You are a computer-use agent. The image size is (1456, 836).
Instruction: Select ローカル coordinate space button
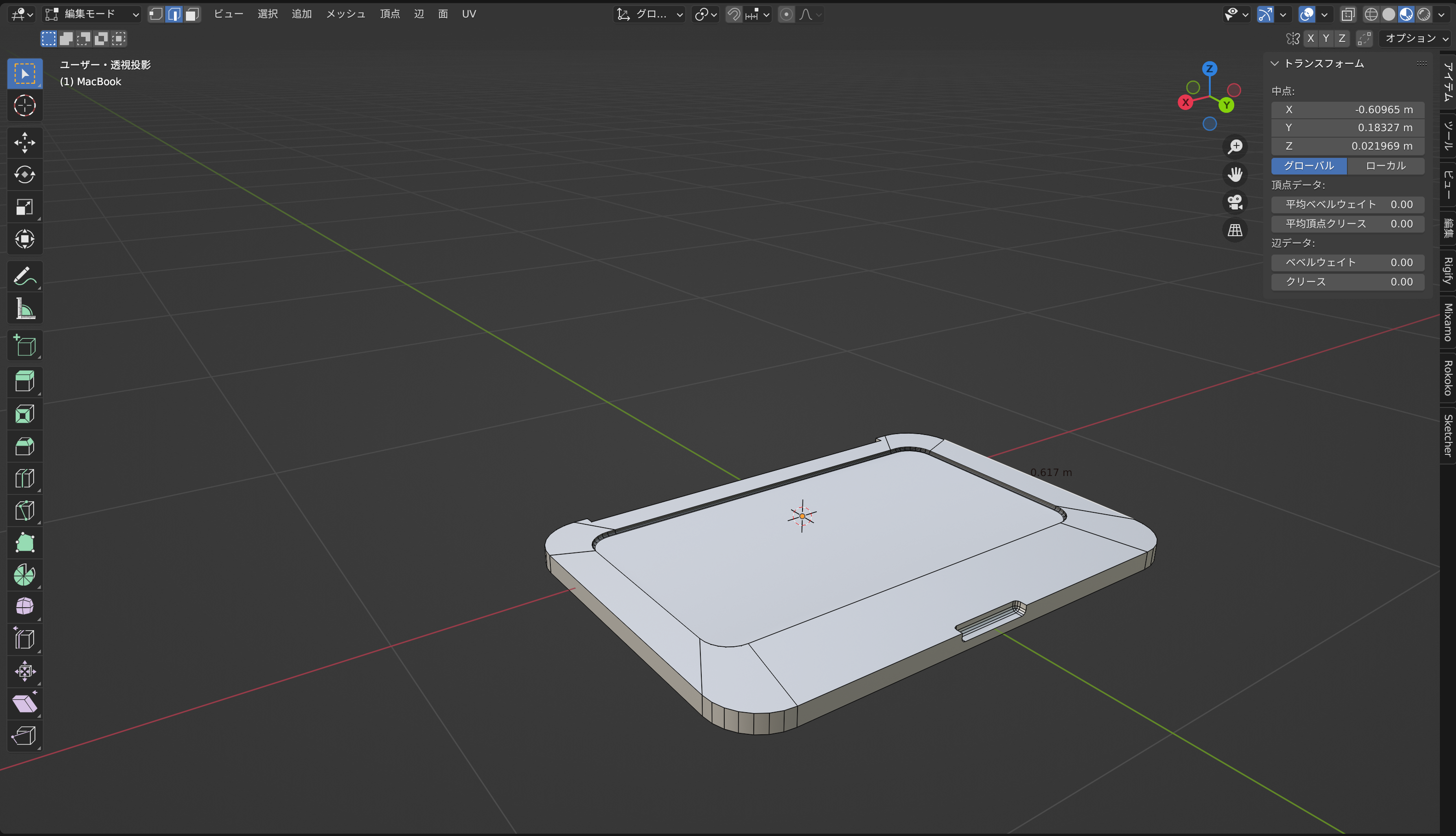click(x=1386, y=166)
